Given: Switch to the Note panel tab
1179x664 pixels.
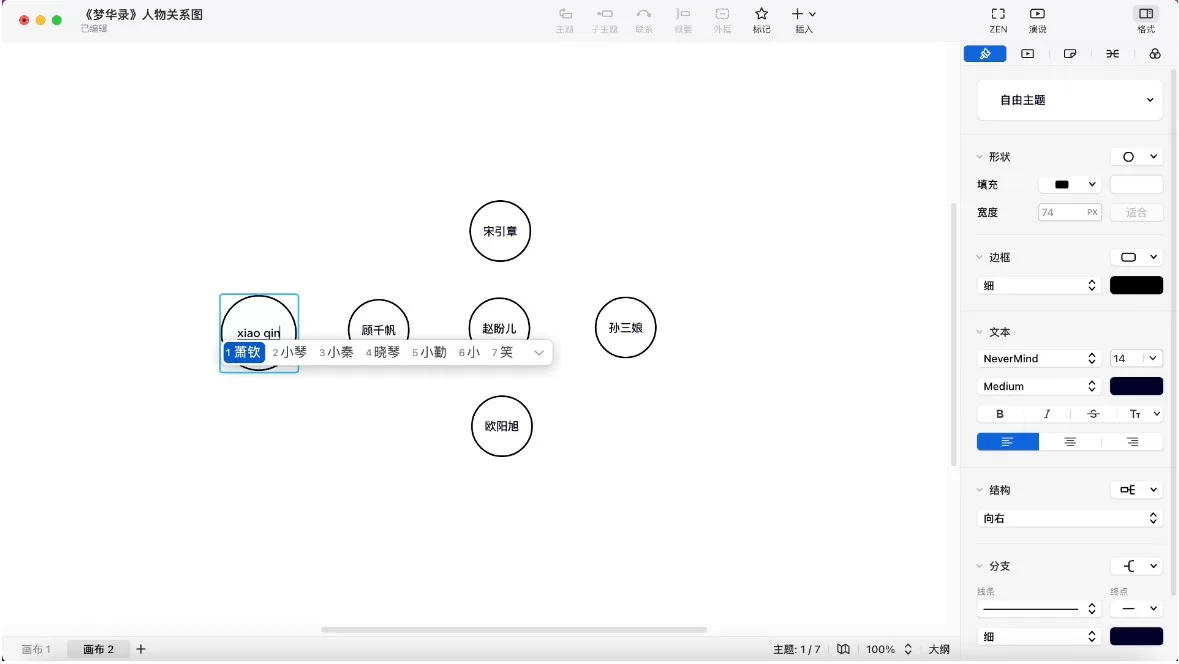Looking at the screenshot, I should coord(1070,53).
